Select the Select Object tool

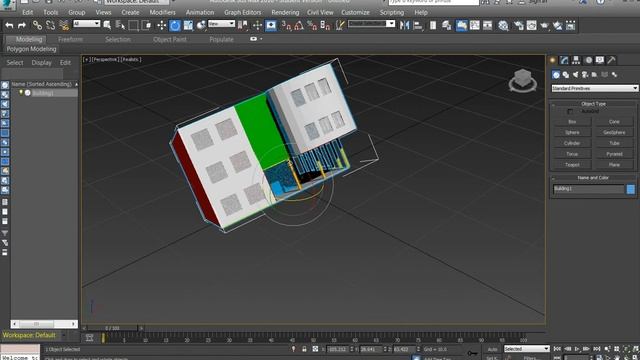pyautogui.click(x=107, y=26)
